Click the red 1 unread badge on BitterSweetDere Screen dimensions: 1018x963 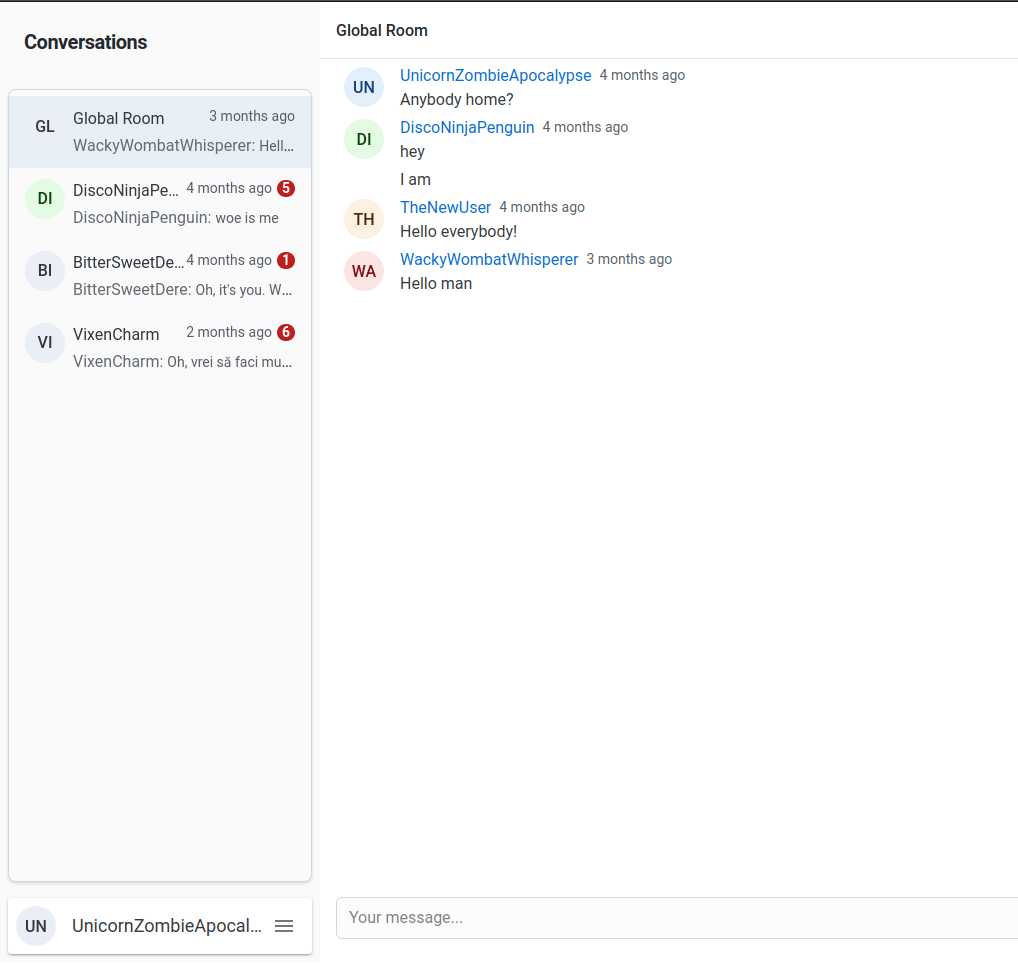click(286, 260)
